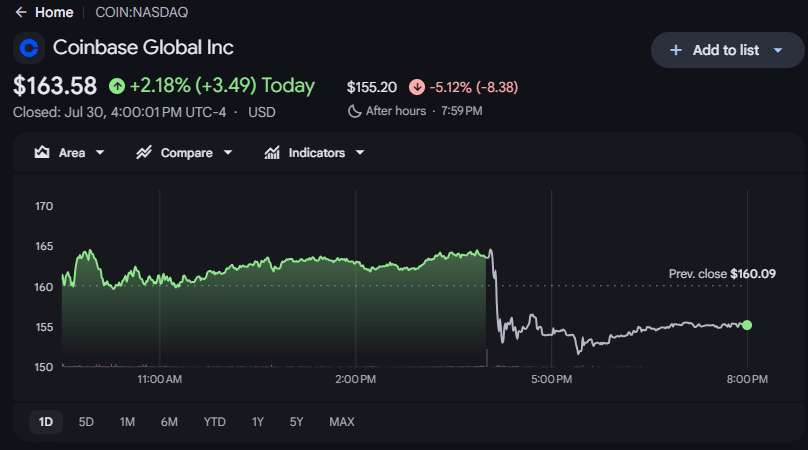Image resolution: width=808 pixels, height=450 pixels.
Task: Click the COIN:NASDAQ ticker label
Action: [142, 12]
